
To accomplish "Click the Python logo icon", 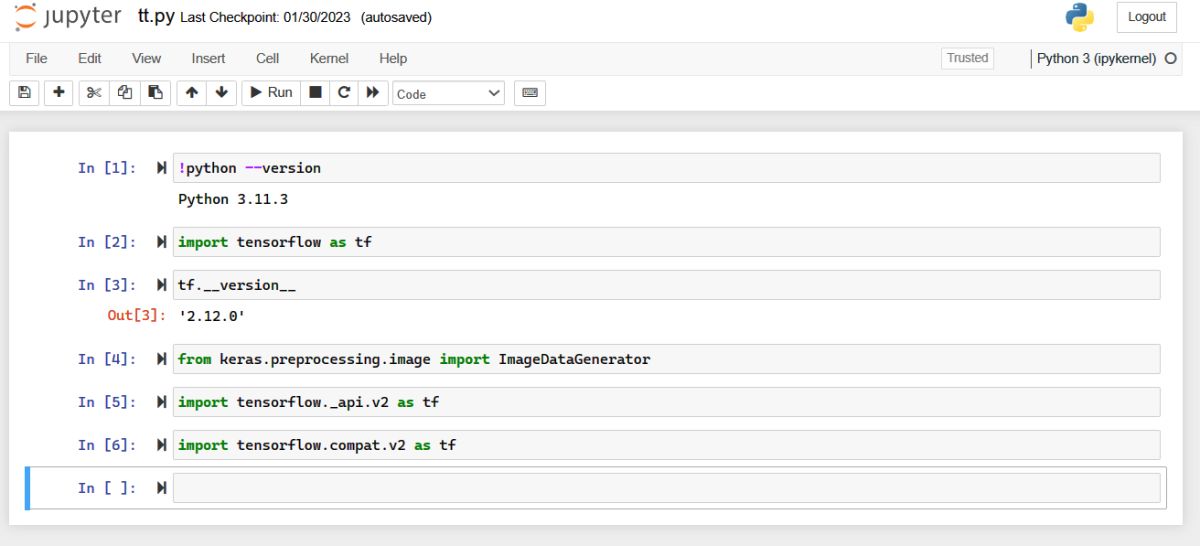I will pos(1080,17).
